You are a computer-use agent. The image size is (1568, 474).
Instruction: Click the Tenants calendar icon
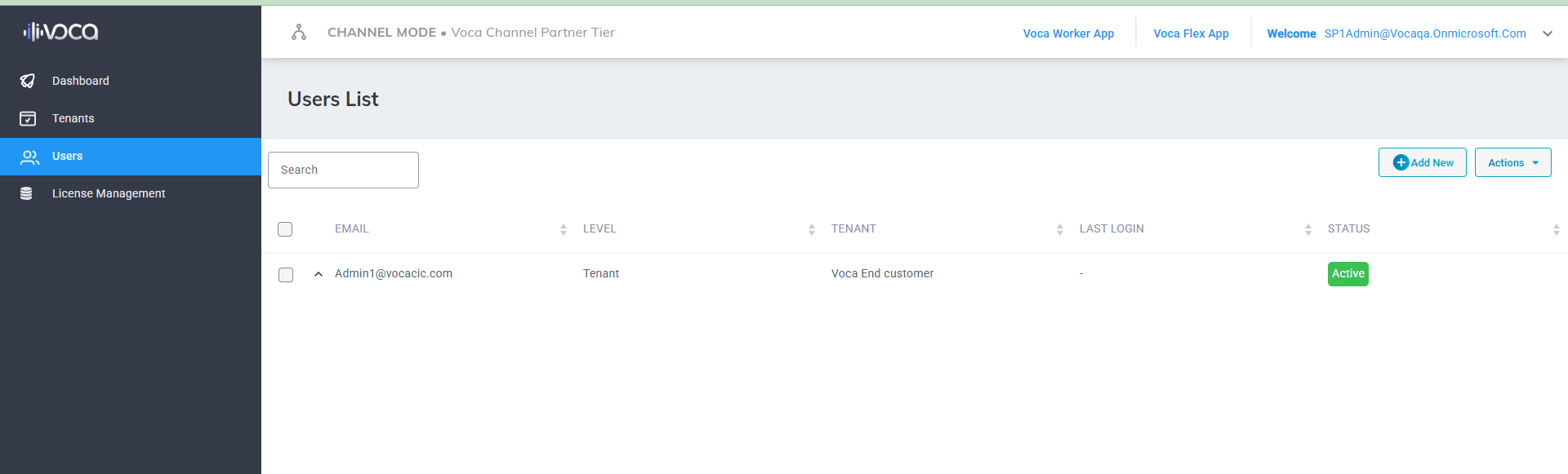coord(28,118)
